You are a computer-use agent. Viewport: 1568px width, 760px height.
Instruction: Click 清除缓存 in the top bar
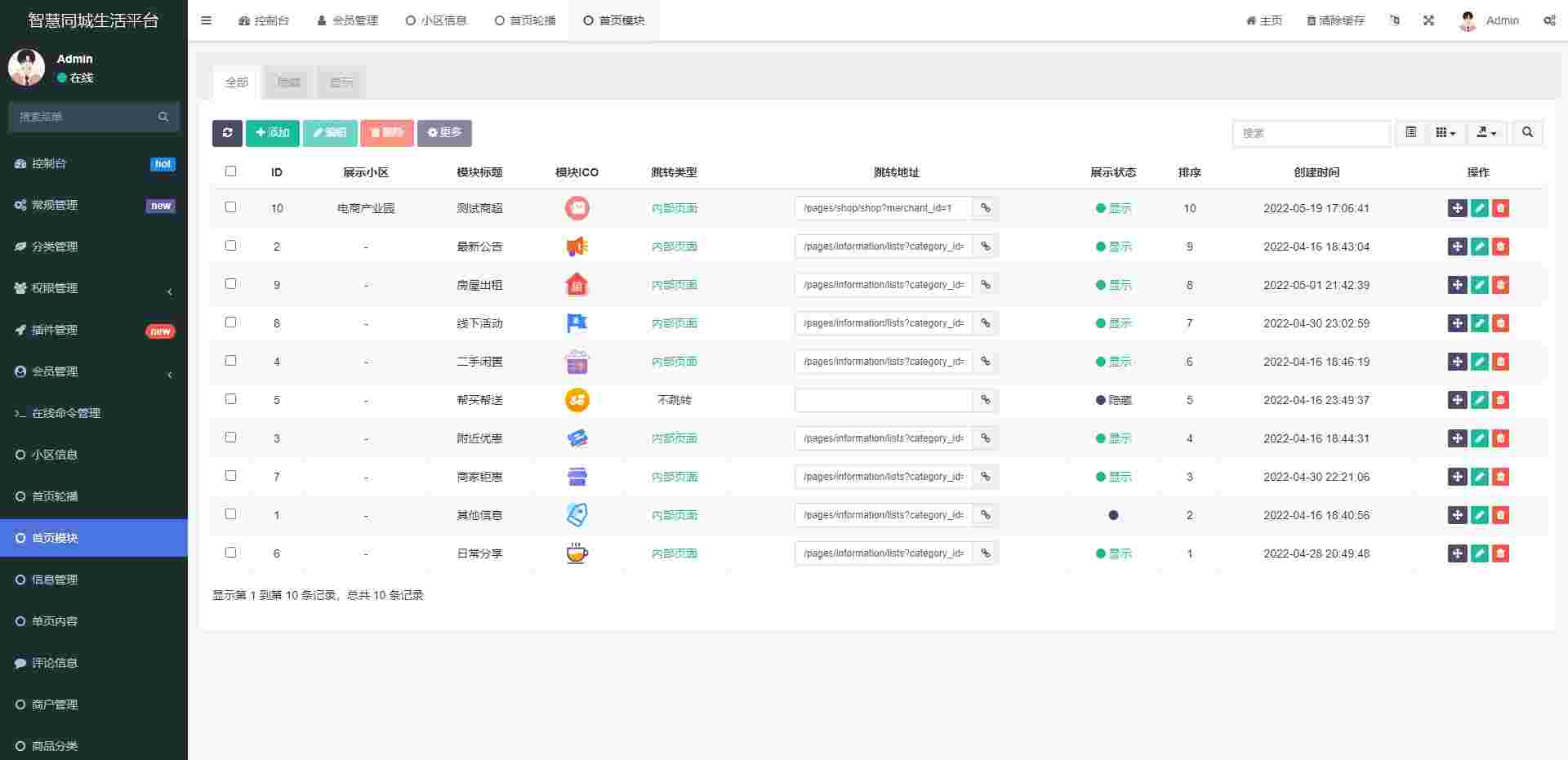click(1335, 20)
